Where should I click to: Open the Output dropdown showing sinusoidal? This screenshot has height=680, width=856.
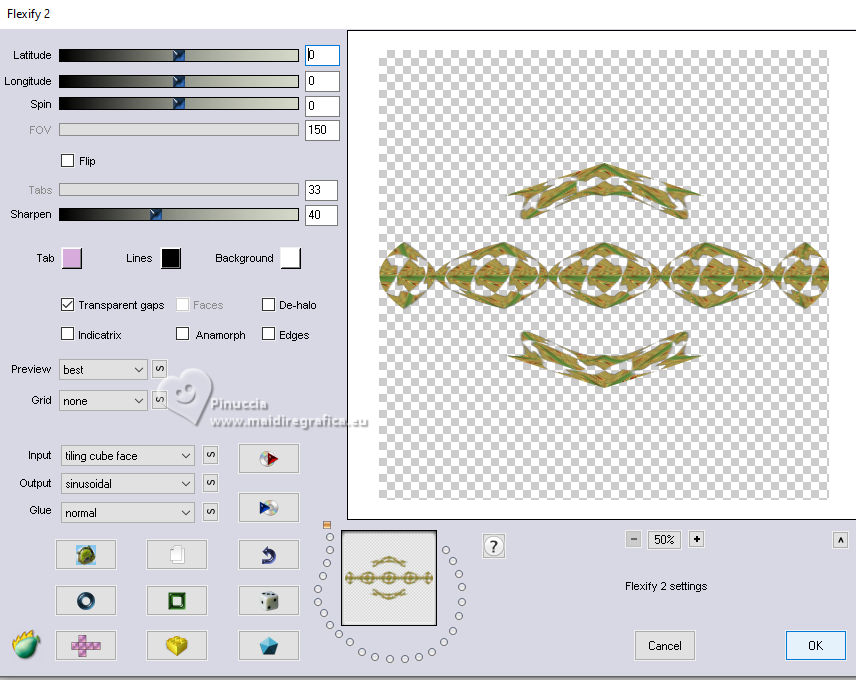point(128,484)
